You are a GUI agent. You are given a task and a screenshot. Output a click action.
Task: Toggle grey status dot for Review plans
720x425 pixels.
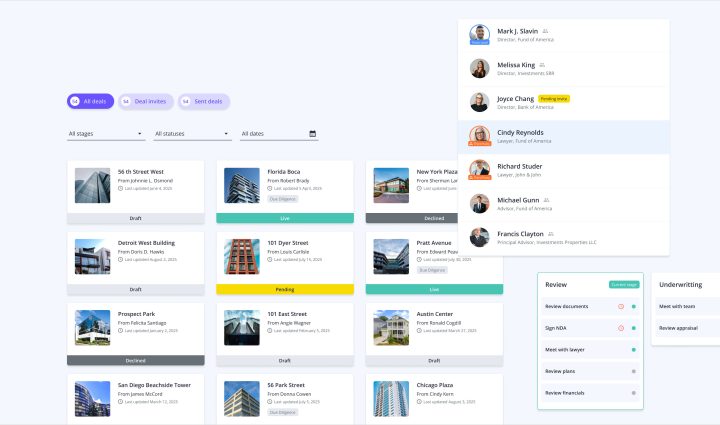coord(633,372)
